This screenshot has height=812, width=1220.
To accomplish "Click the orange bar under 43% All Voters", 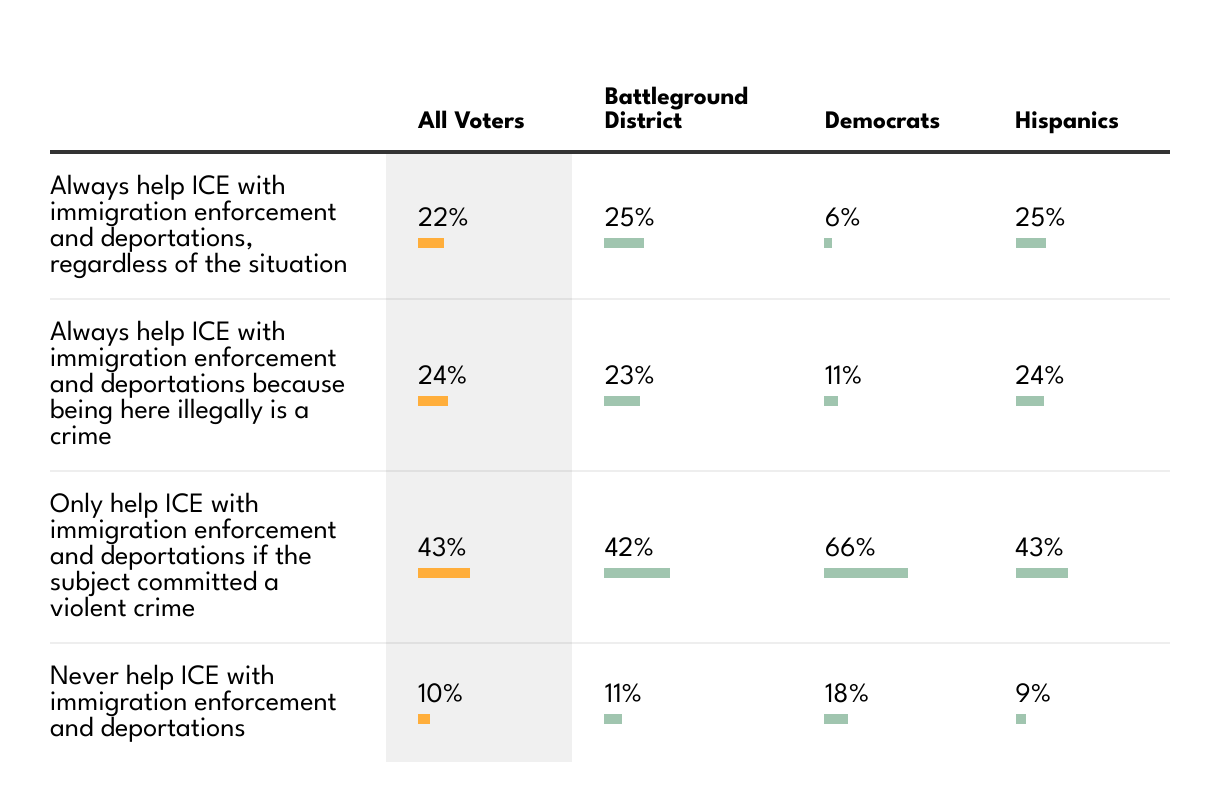I will (x=444, y=573).
